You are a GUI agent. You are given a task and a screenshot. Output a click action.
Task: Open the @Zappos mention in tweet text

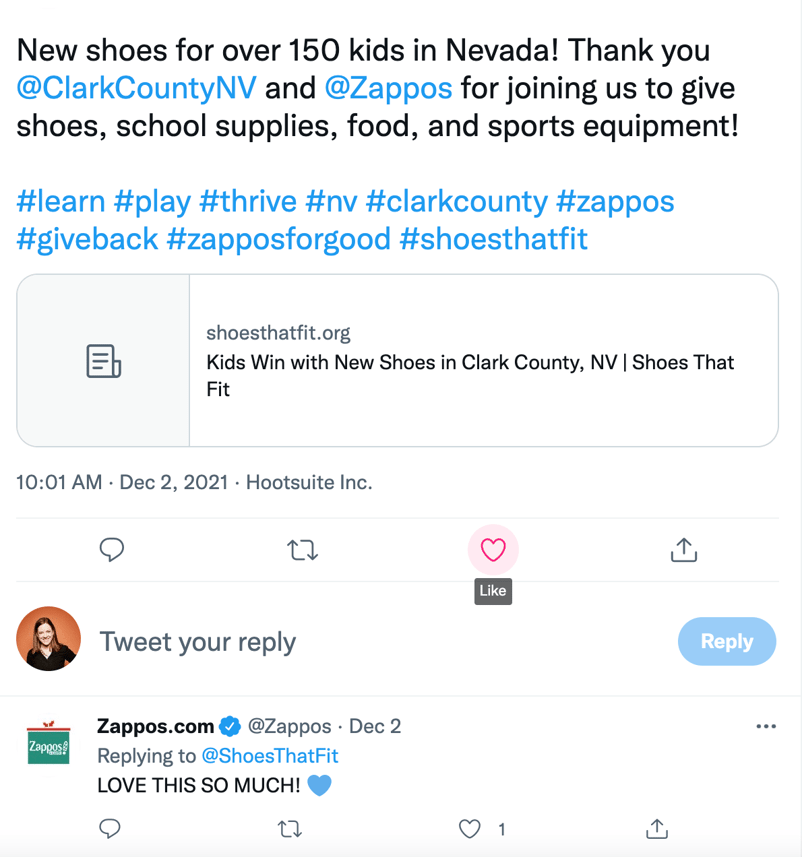click(x=389, y=88)
